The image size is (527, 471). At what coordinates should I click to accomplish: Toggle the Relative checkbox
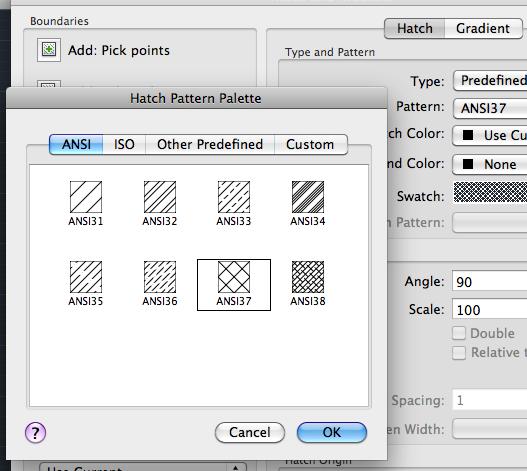pos(459,353)
